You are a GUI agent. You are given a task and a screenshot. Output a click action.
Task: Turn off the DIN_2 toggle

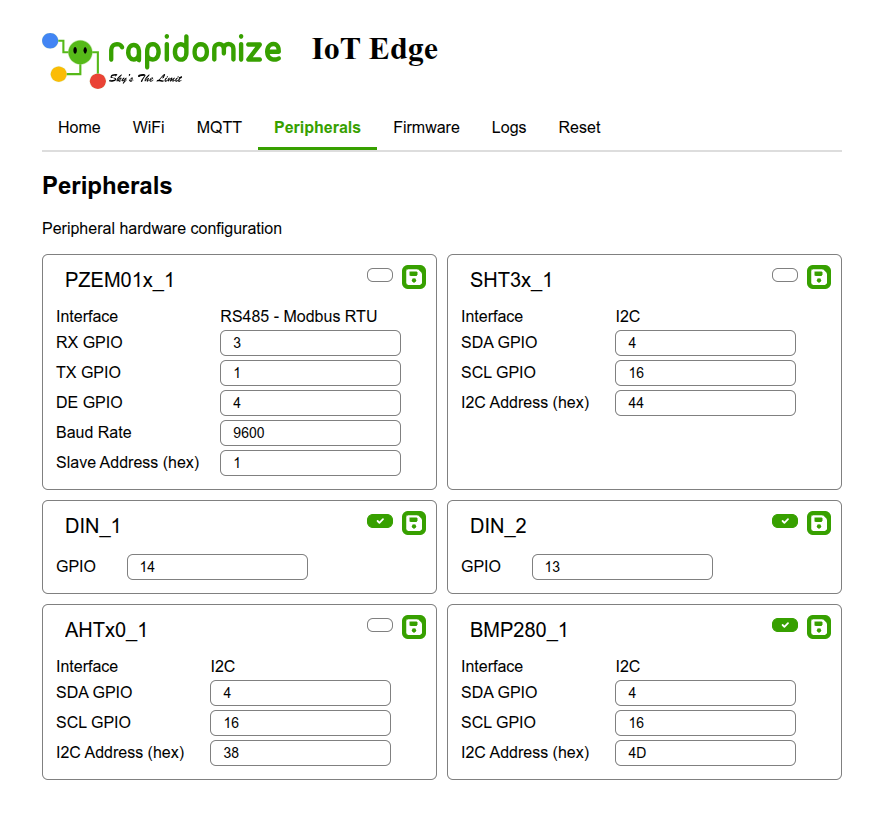click(x=785, y=521)
